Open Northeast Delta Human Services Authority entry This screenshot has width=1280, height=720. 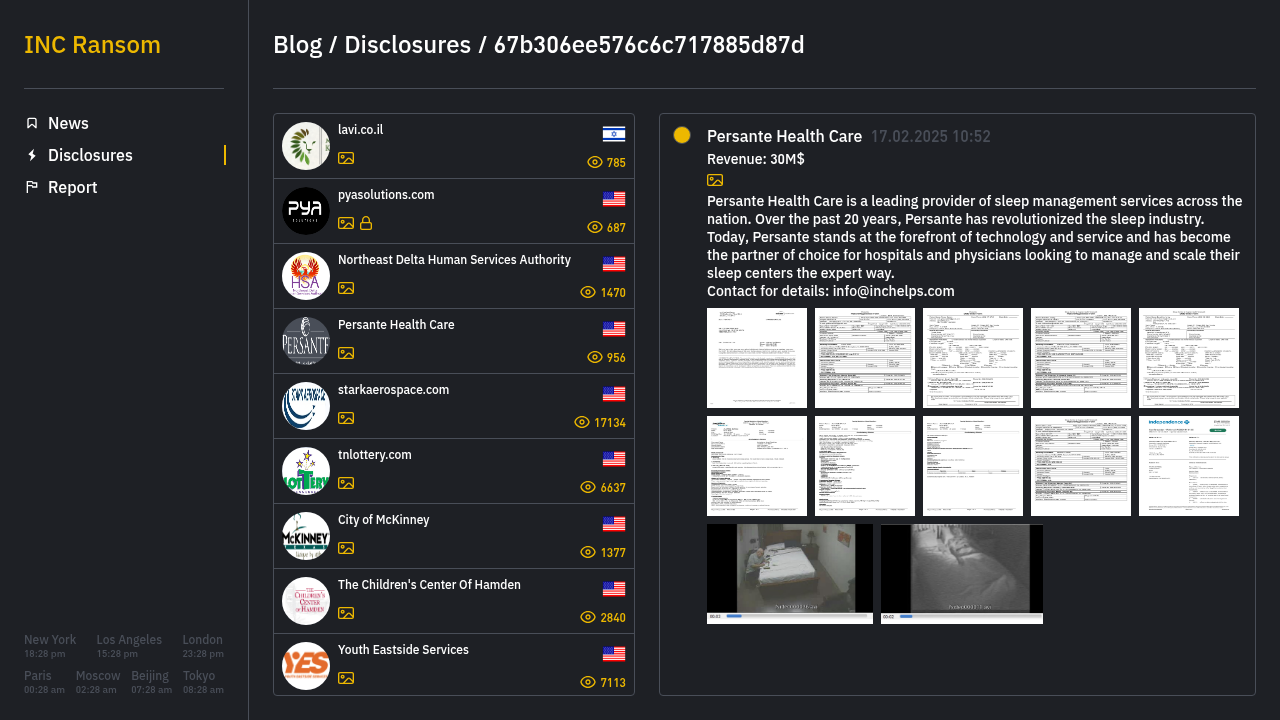pyautogui.click(x=454, y=276)
